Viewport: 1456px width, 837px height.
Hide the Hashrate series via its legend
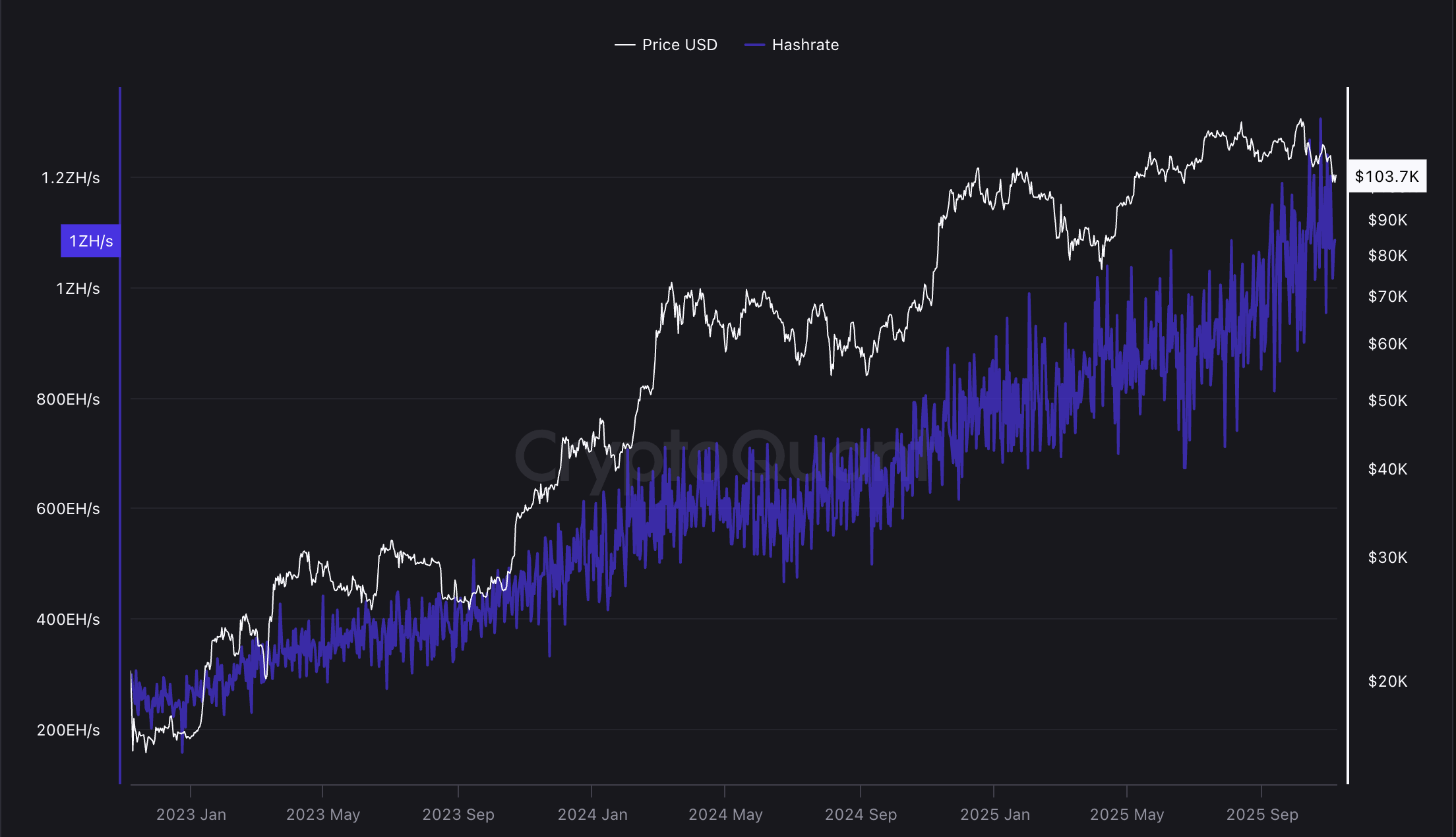[804, 45]
